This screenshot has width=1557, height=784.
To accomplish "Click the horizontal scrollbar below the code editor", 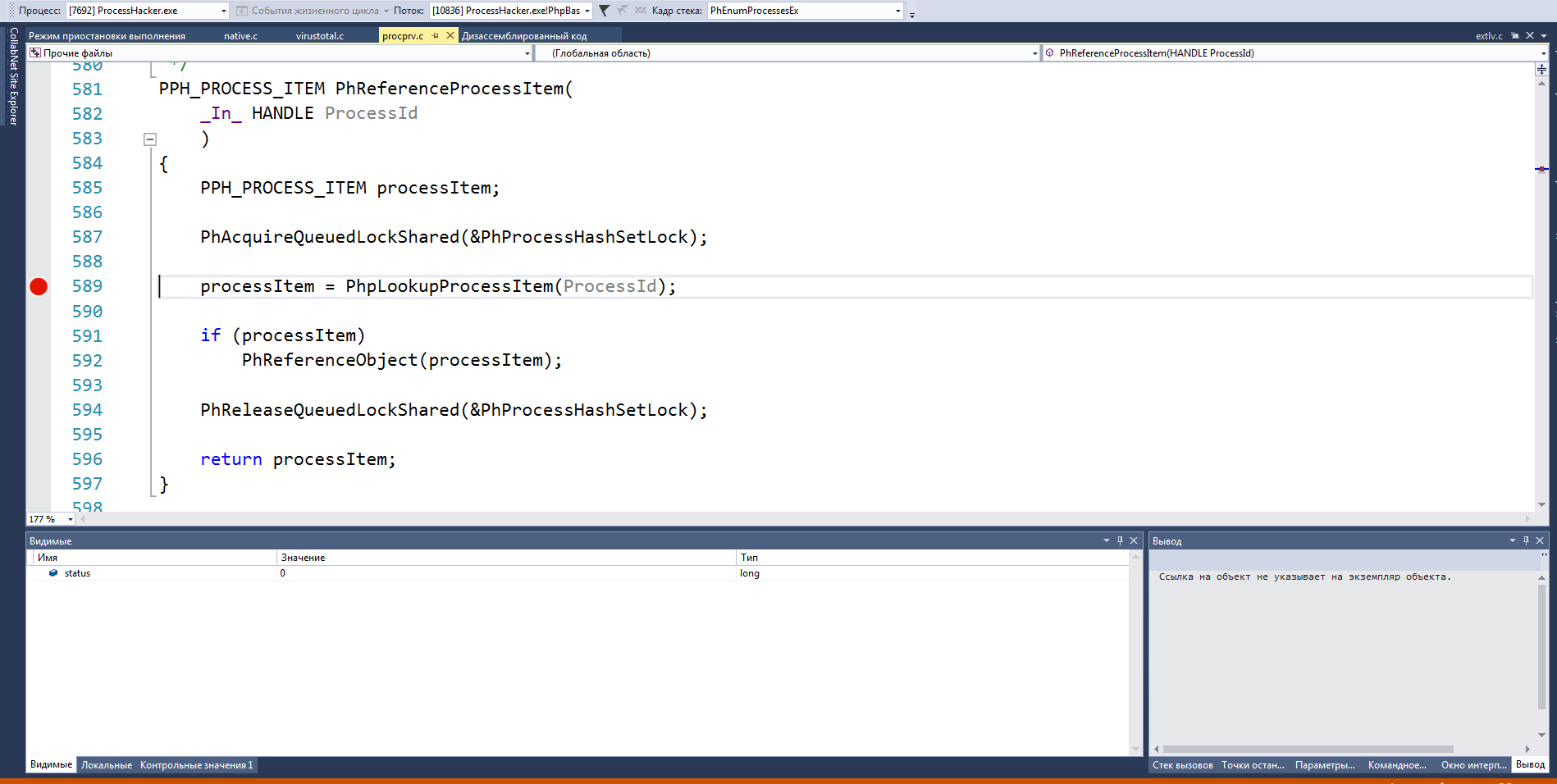I will point(738,517).
